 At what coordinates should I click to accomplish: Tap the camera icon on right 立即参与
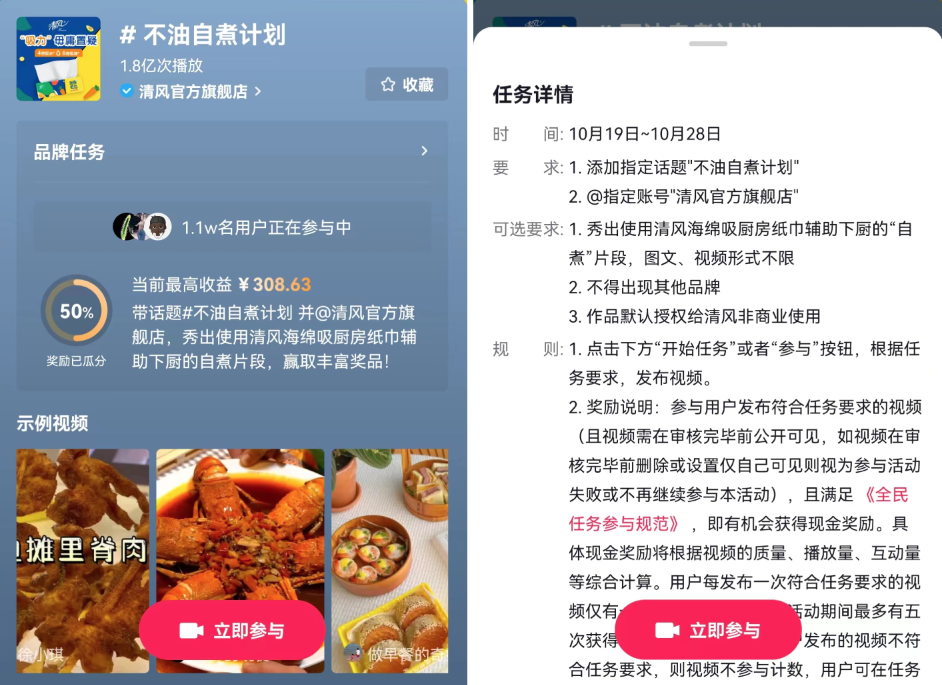(x=667, y=630)
